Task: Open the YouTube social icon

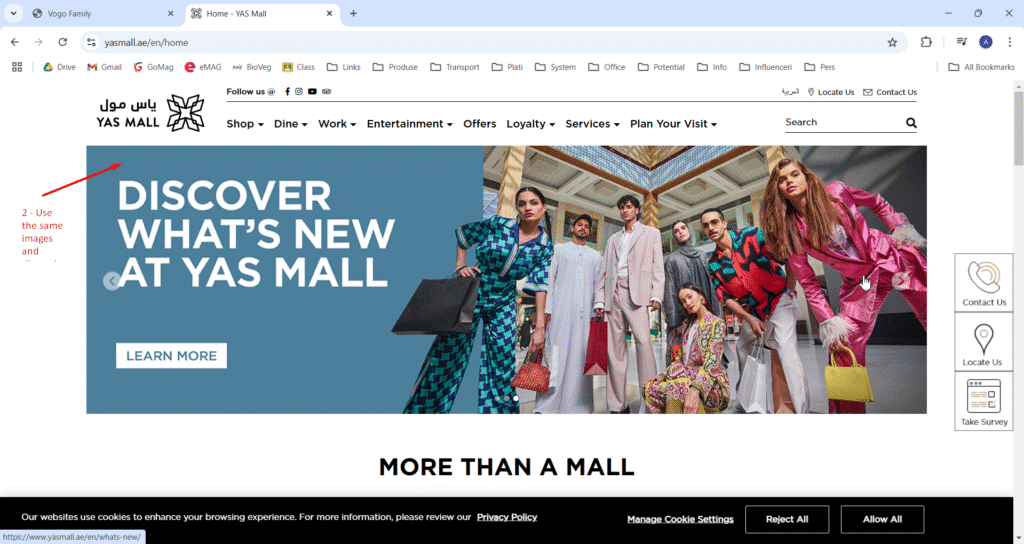Action: 312,92
